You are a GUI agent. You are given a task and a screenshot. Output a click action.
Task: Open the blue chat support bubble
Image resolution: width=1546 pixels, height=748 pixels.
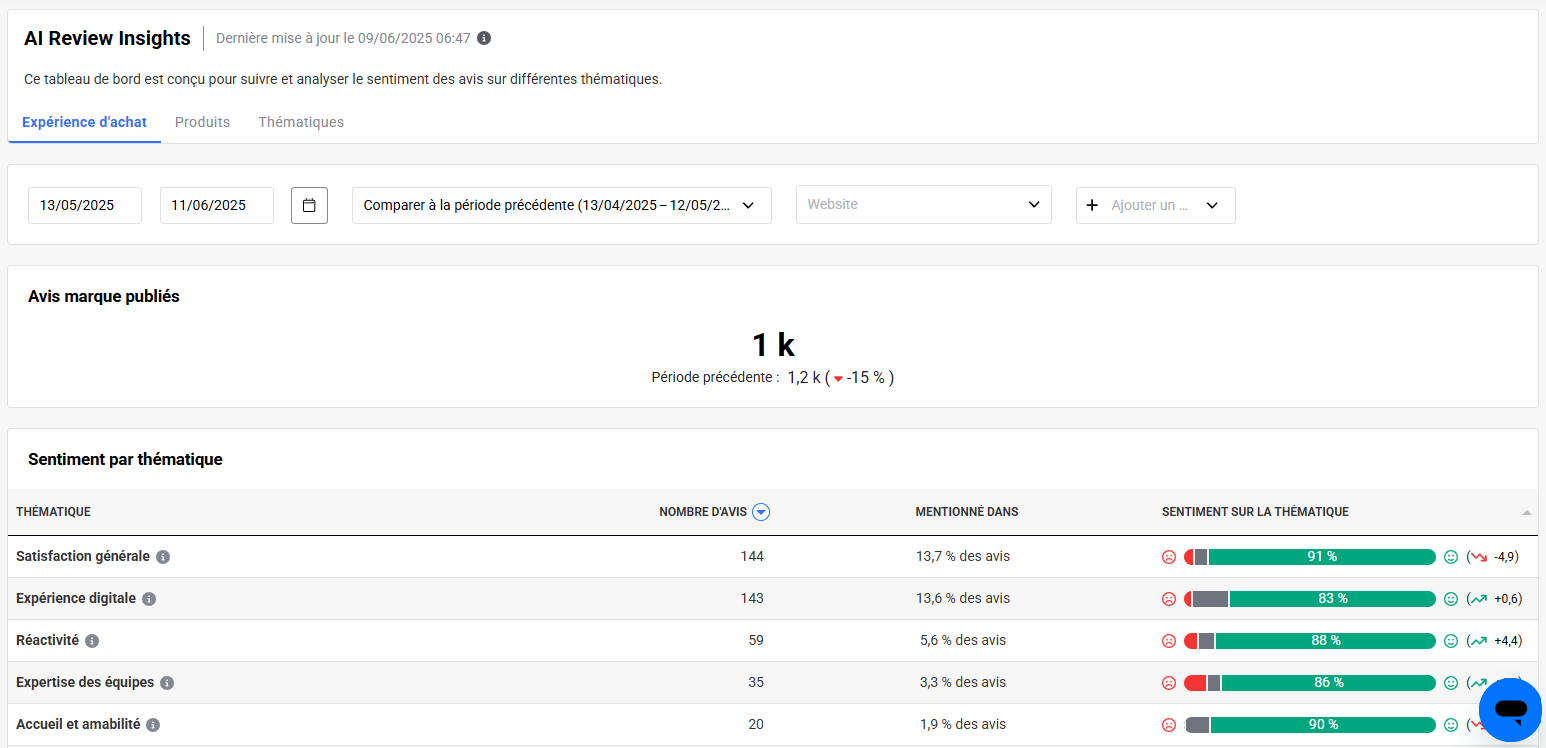coord(1510,709)
